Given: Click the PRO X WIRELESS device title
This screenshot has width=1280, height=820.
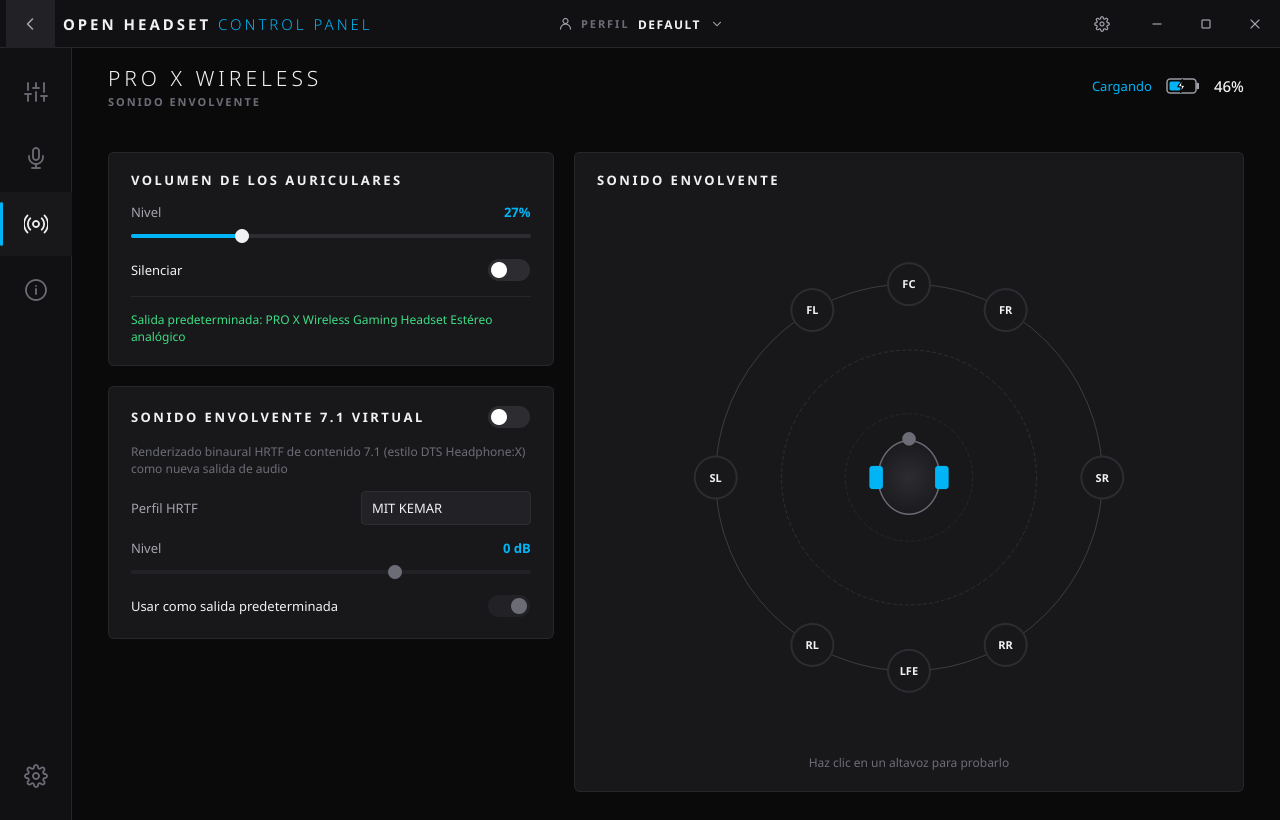Looking at the screenshot, I should [x=215, y=79].
